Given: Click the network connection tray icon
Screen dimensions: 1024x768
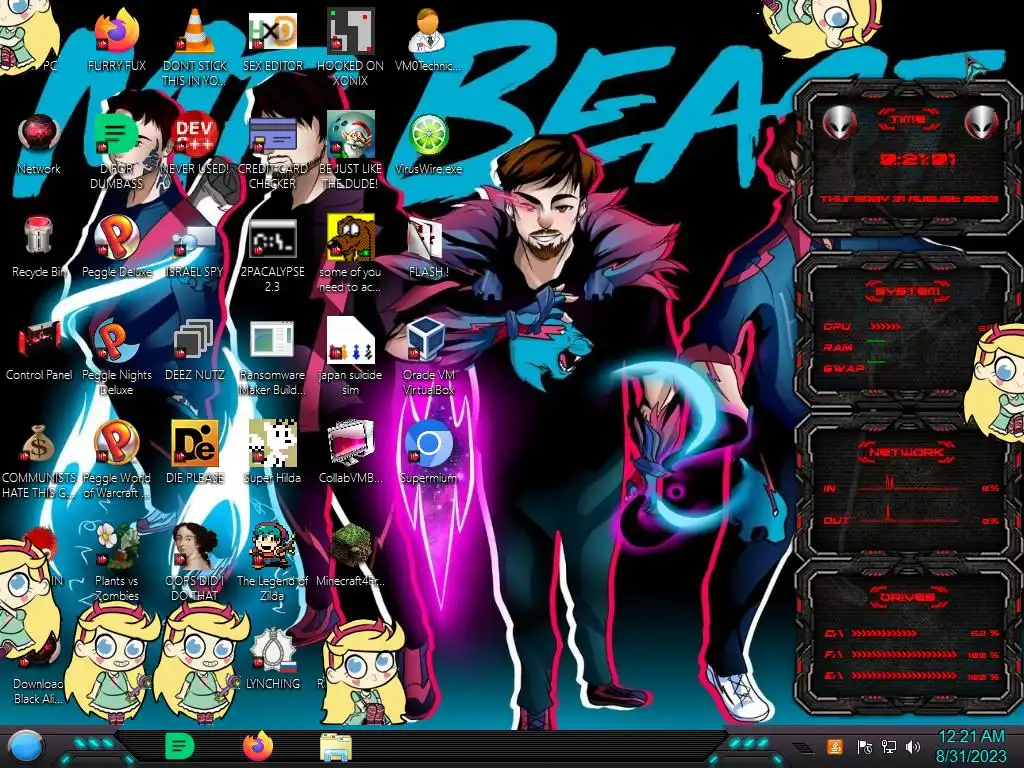Looking at the screenshot, I should tap(888, 746).
